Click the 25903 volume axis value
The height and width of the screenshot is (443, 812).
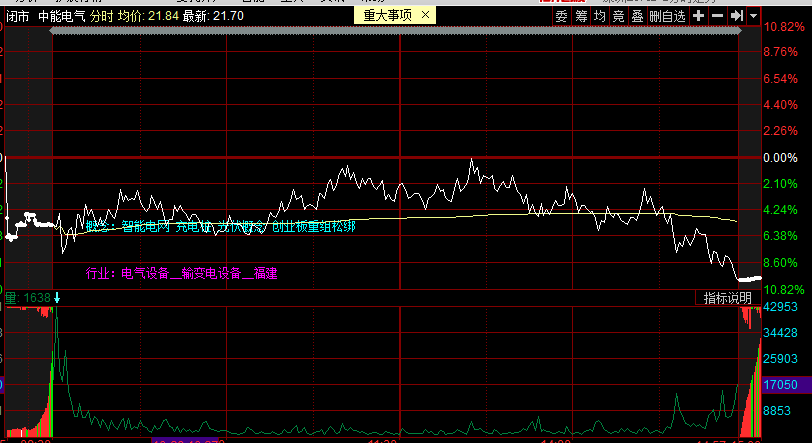tap(780, 359)
